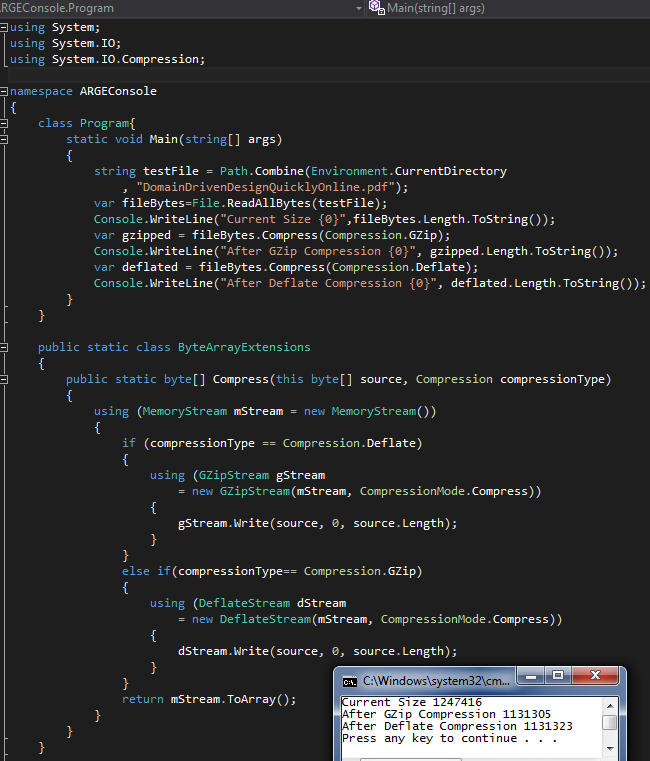Collapse the ByteArrayExtensions class outline

pos(5,347)
